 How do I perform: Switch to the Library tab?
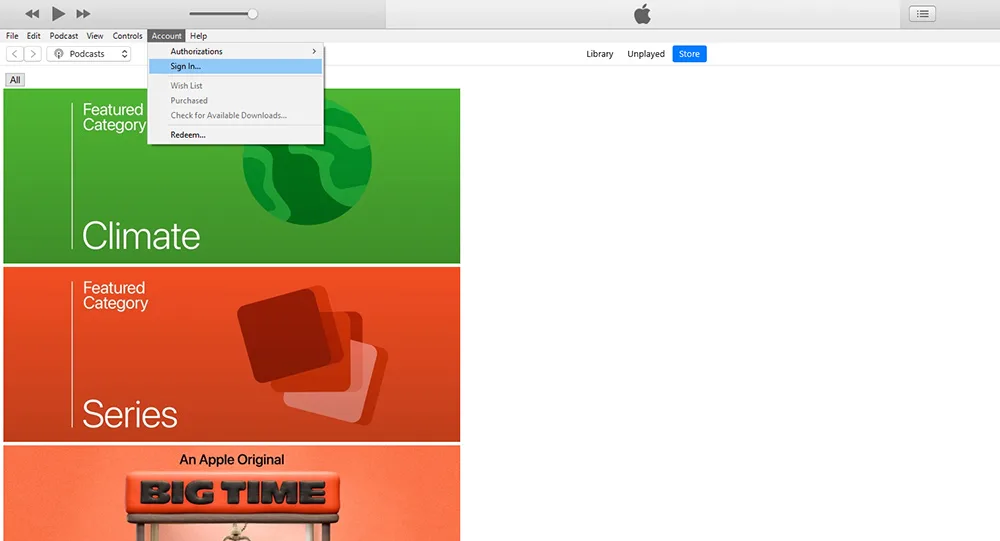599,54
